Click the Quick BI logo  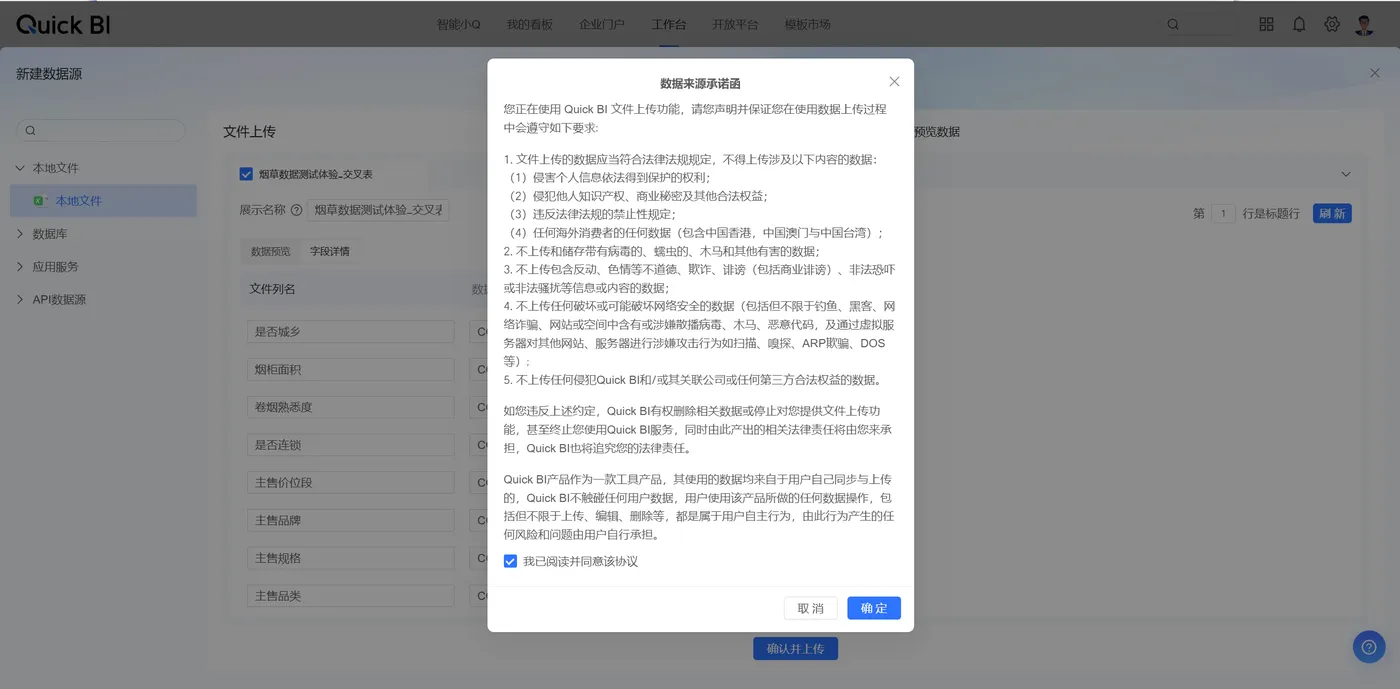point(63,25)
